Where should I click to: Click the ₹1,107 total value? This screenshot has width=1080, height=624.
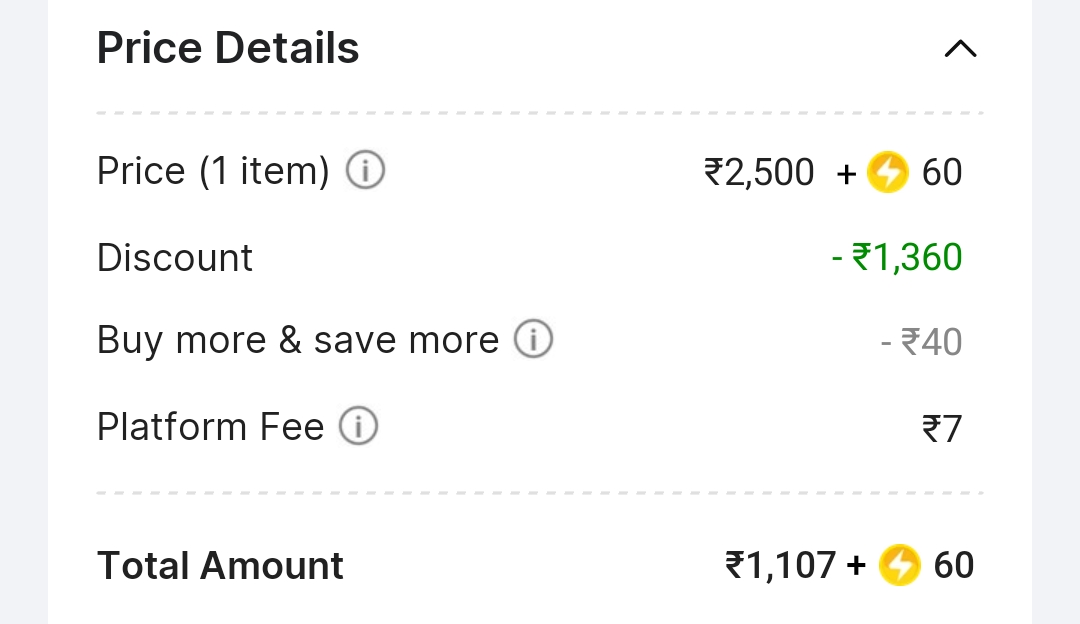tap(781, 566)
